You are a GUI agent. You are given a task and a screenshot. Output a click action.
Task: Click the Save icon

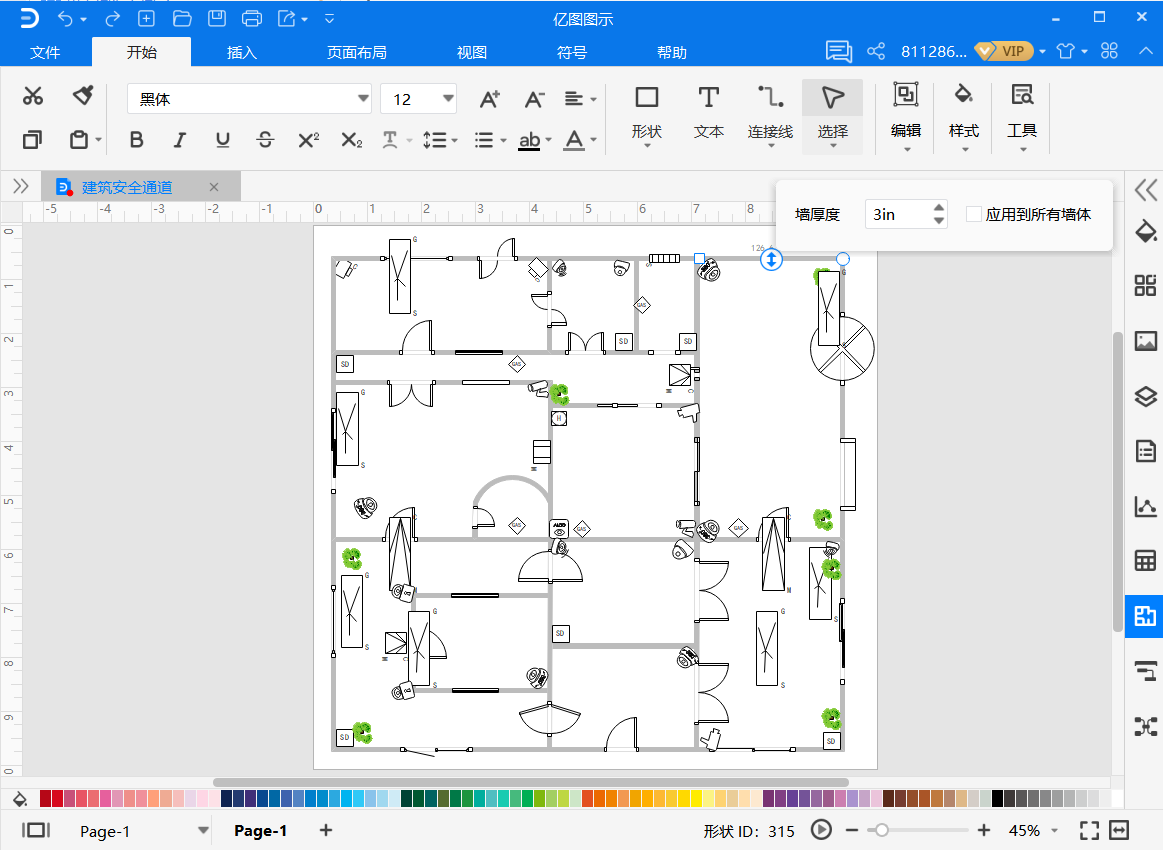(217, 19)
